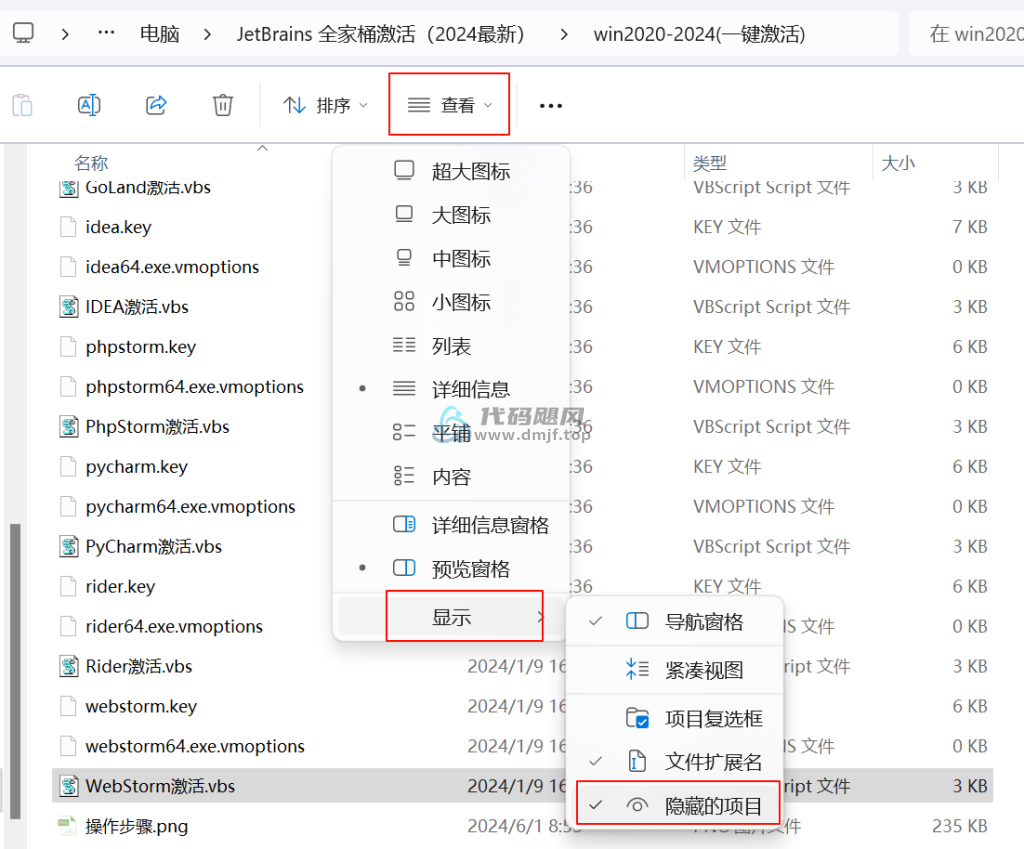The width and height of the screenshot is (1024, 849).
Task: Click the See more three-dots toolbar button
Action: pos(551,105)
